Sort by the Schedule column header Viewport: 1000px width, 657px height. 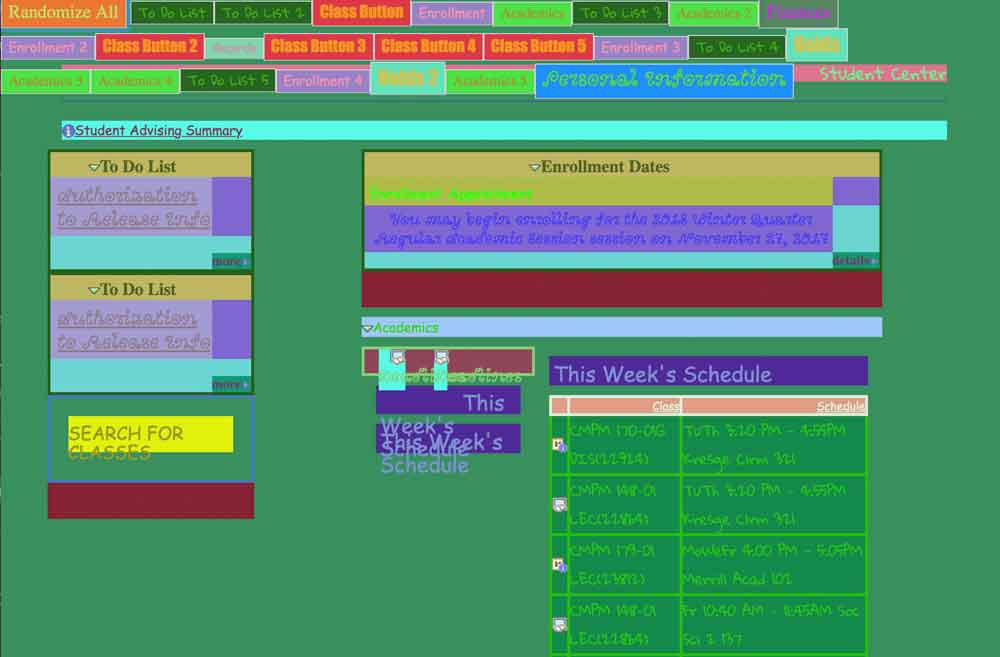point(841,406)
